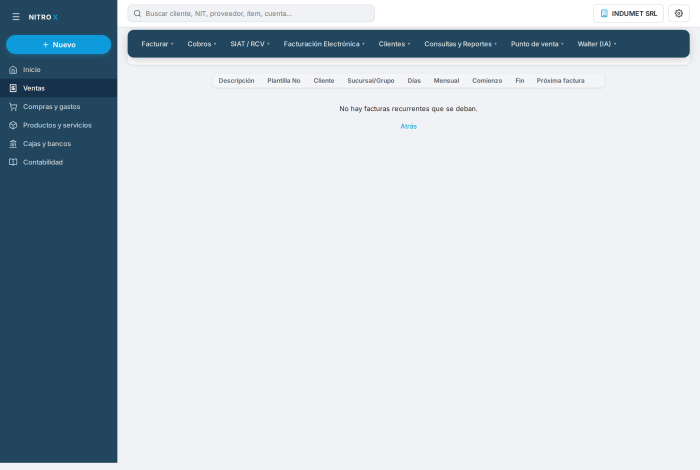Click the Días column header
This screenshot has height=470, width=700.
point(414,81)
